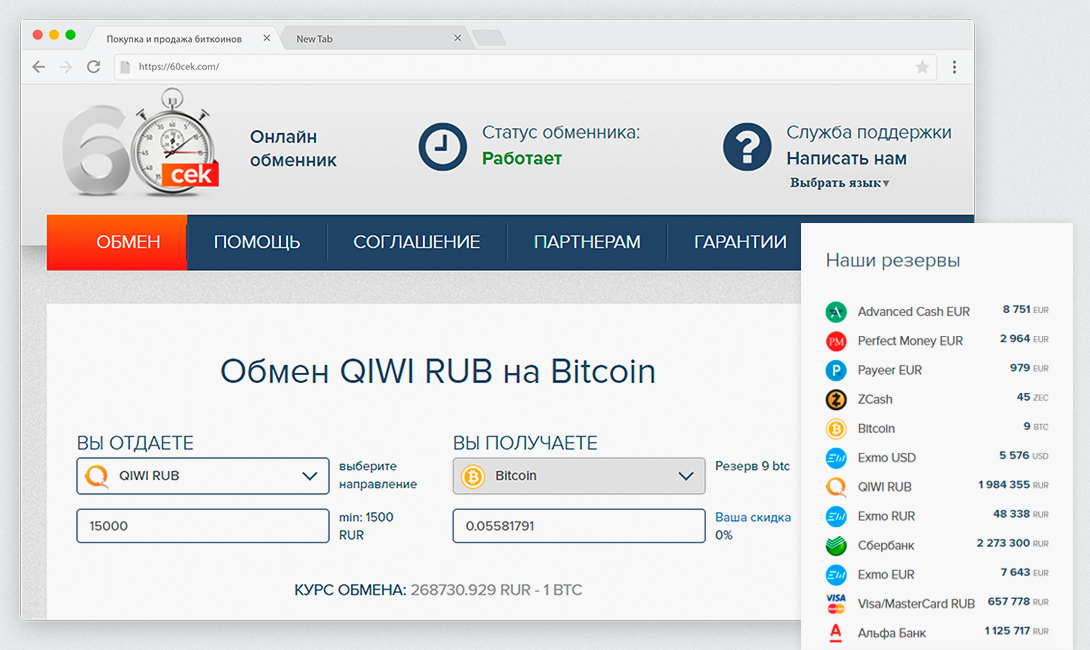Click the Advanced Cash EUR icon
The width and height of the screenshot is (1090, 650).
tap(836, 311)
